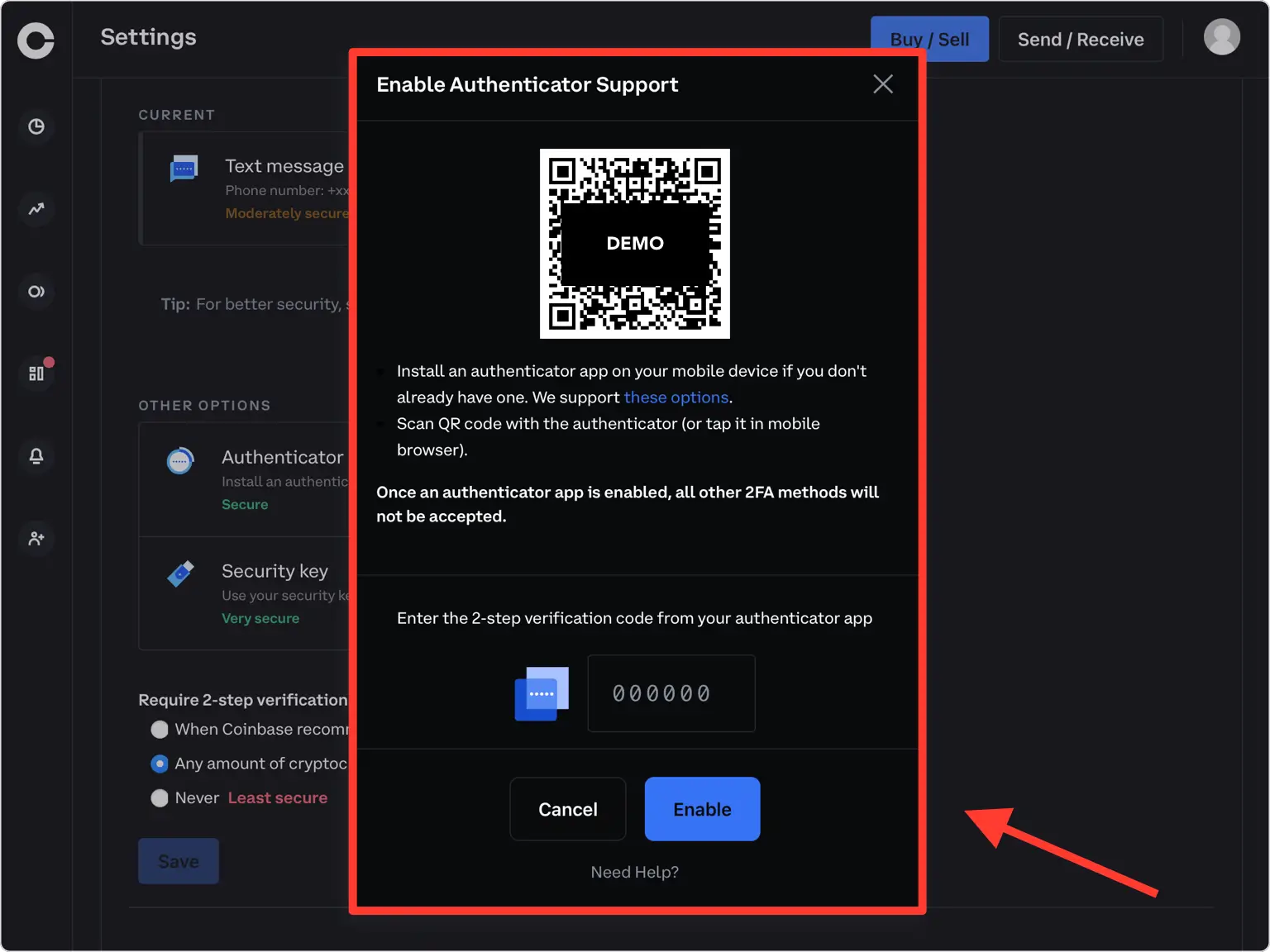
Task: Select the 'Never' verification radio option
Action: point(160,798)
